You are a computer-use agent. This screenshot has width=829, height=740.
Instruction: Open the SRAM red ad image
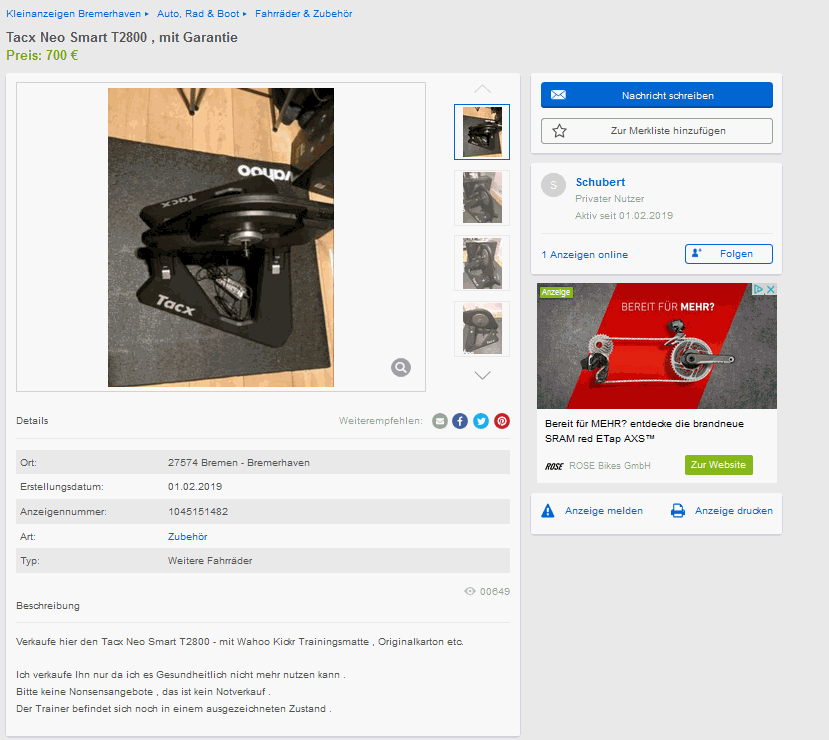point(657,346)
